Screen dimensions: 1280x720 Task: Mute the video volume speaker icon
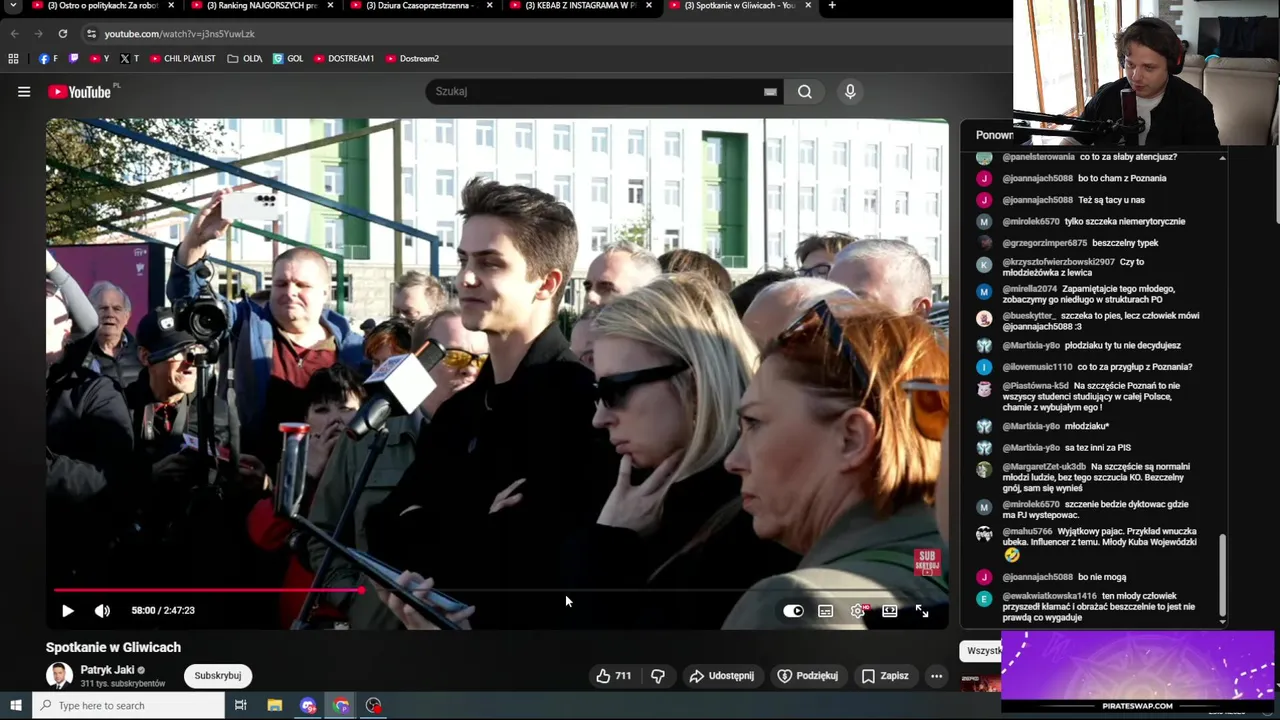pos(102,611)
